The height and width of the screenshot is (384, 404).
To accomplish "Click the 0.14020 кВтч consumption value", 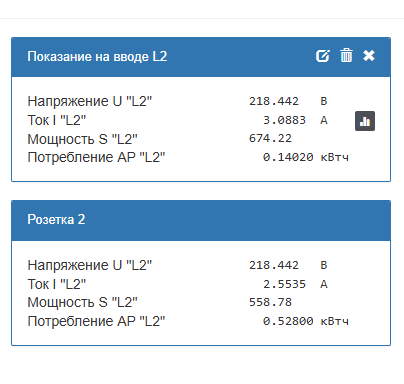I will (306, 157).
